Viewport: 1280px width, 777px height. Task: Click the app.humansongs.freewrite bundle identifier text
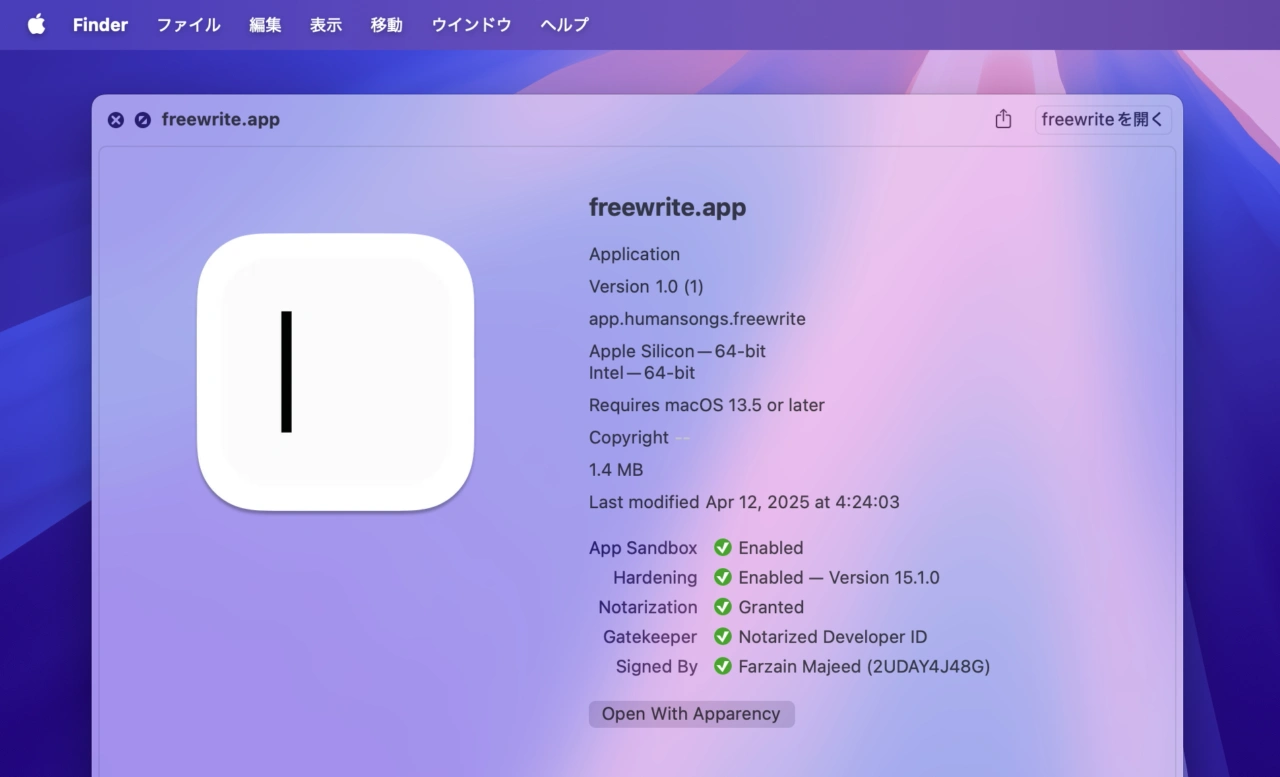(x=697, y=319)
